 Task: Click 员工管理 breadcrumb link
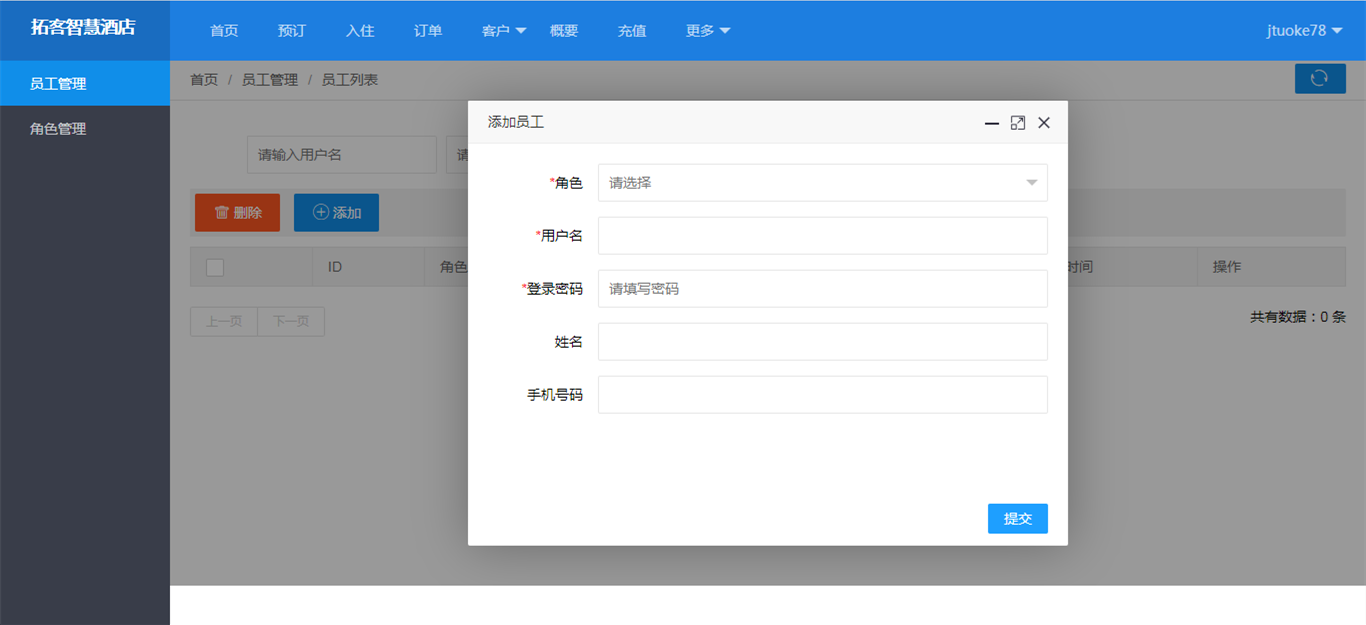(270, 80)
